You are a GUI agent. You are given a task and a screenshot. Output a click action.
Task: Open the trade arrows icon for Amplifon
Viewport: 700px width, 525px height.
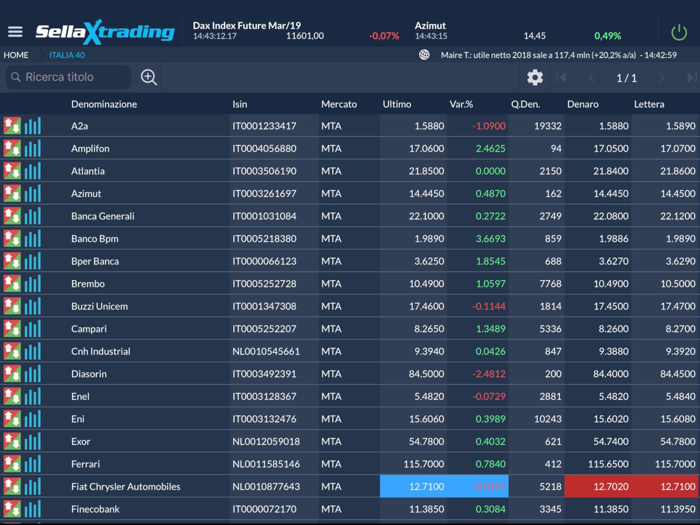click(12, 148)
